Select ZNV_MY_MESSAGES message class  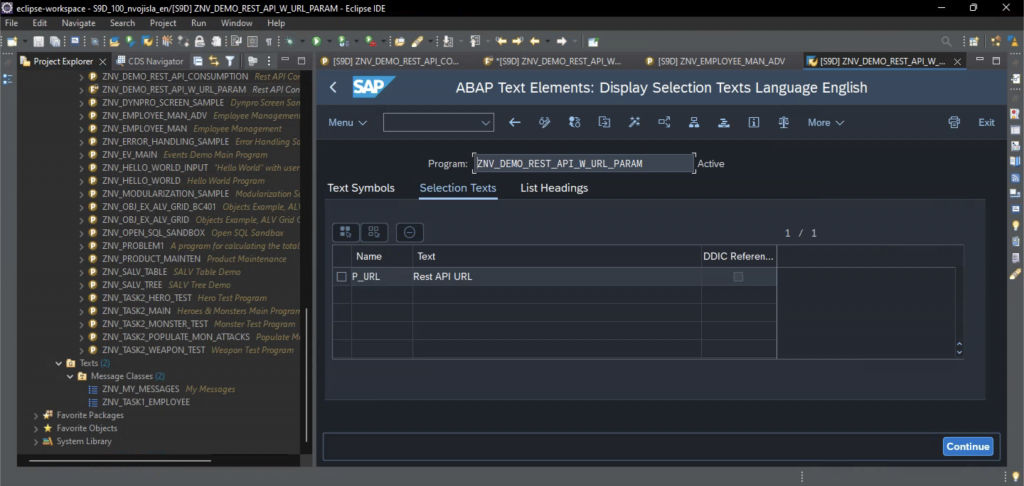[x=140, y=389]
